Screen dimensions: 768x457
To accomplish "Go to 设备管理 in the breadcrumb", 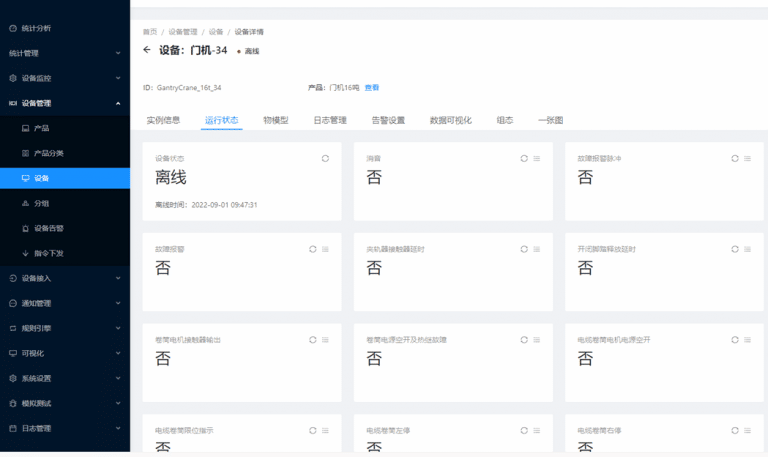I will point(183,32).
